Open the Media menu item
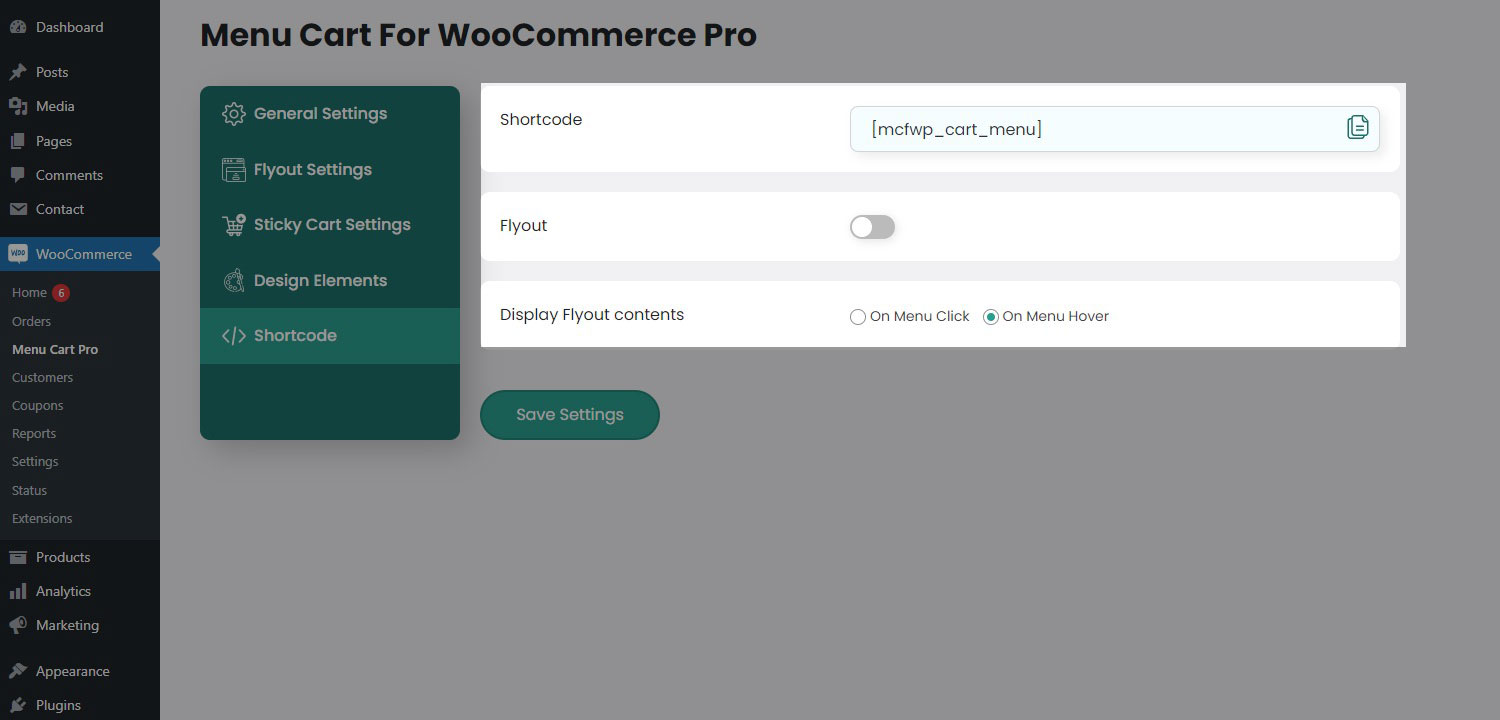The image size is (1500, 720). point(80,106)
